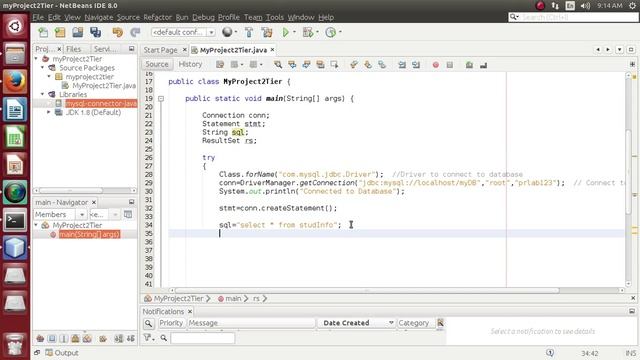640x360 pixels.
Task: Click the Debug Project toolbar icon
Action: 308,32
